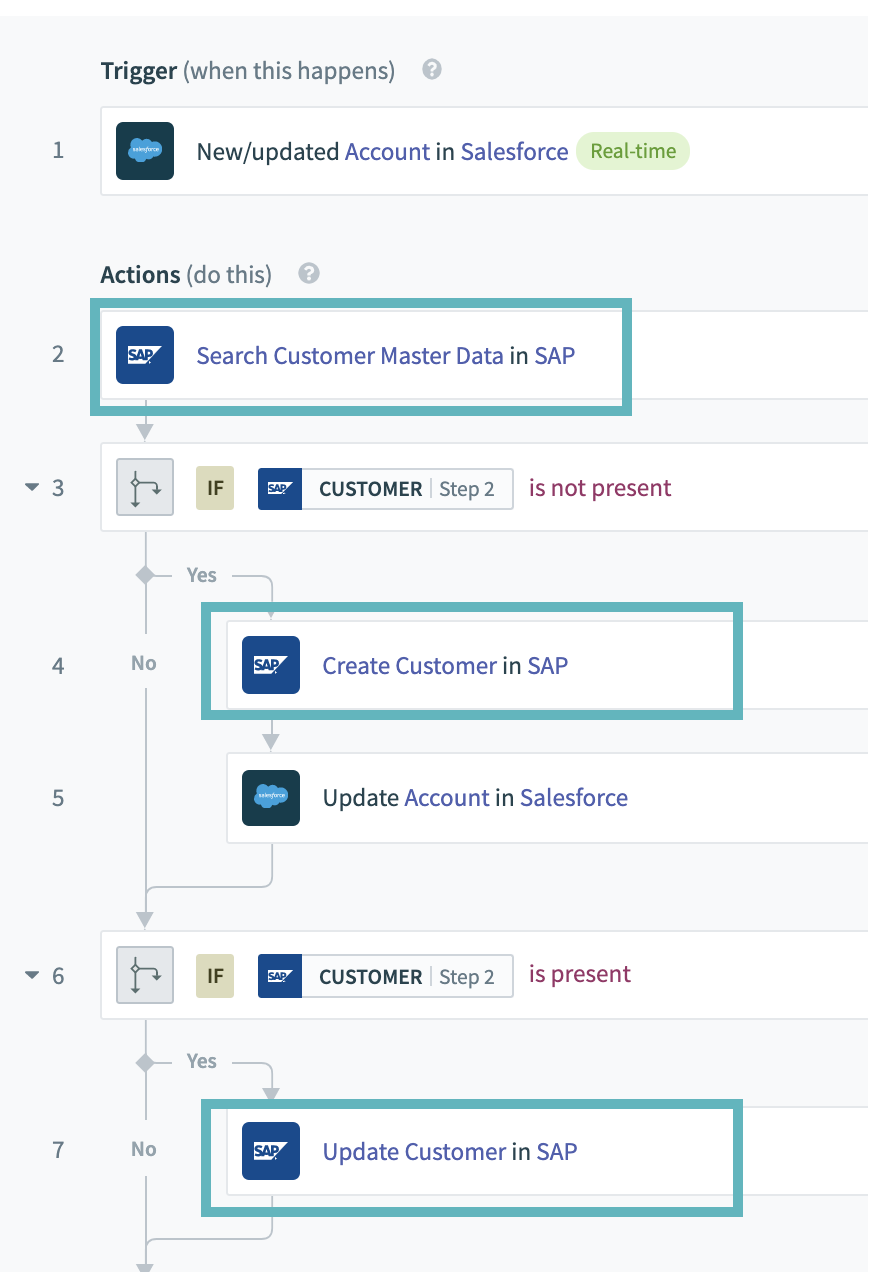This screenshot has height=1282, width=876.
Task: Click the SAP icon in Update Customer step
Action: [271, 1151]
